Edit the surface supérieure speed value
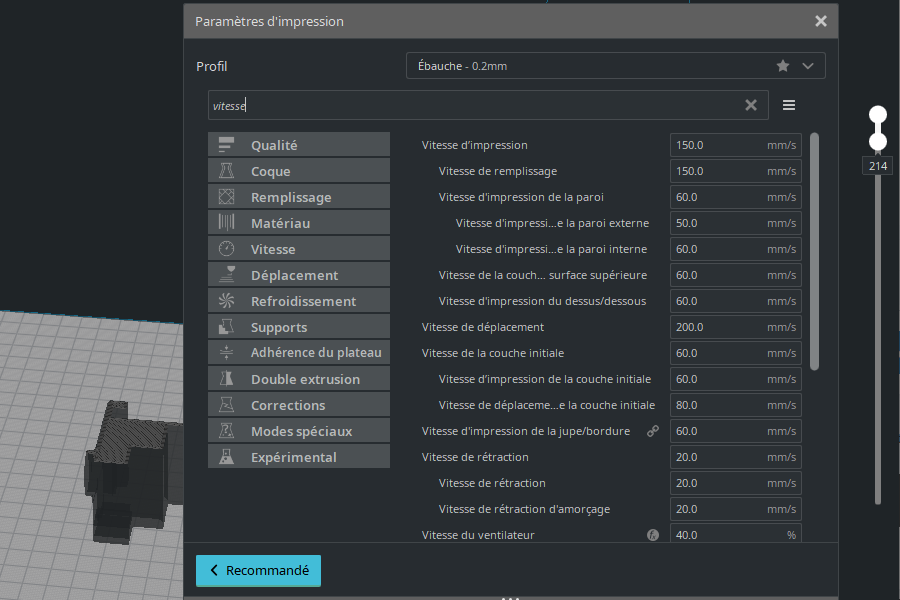Image resolution: width=900 pixels, height=600 pixels. (735, 275)
